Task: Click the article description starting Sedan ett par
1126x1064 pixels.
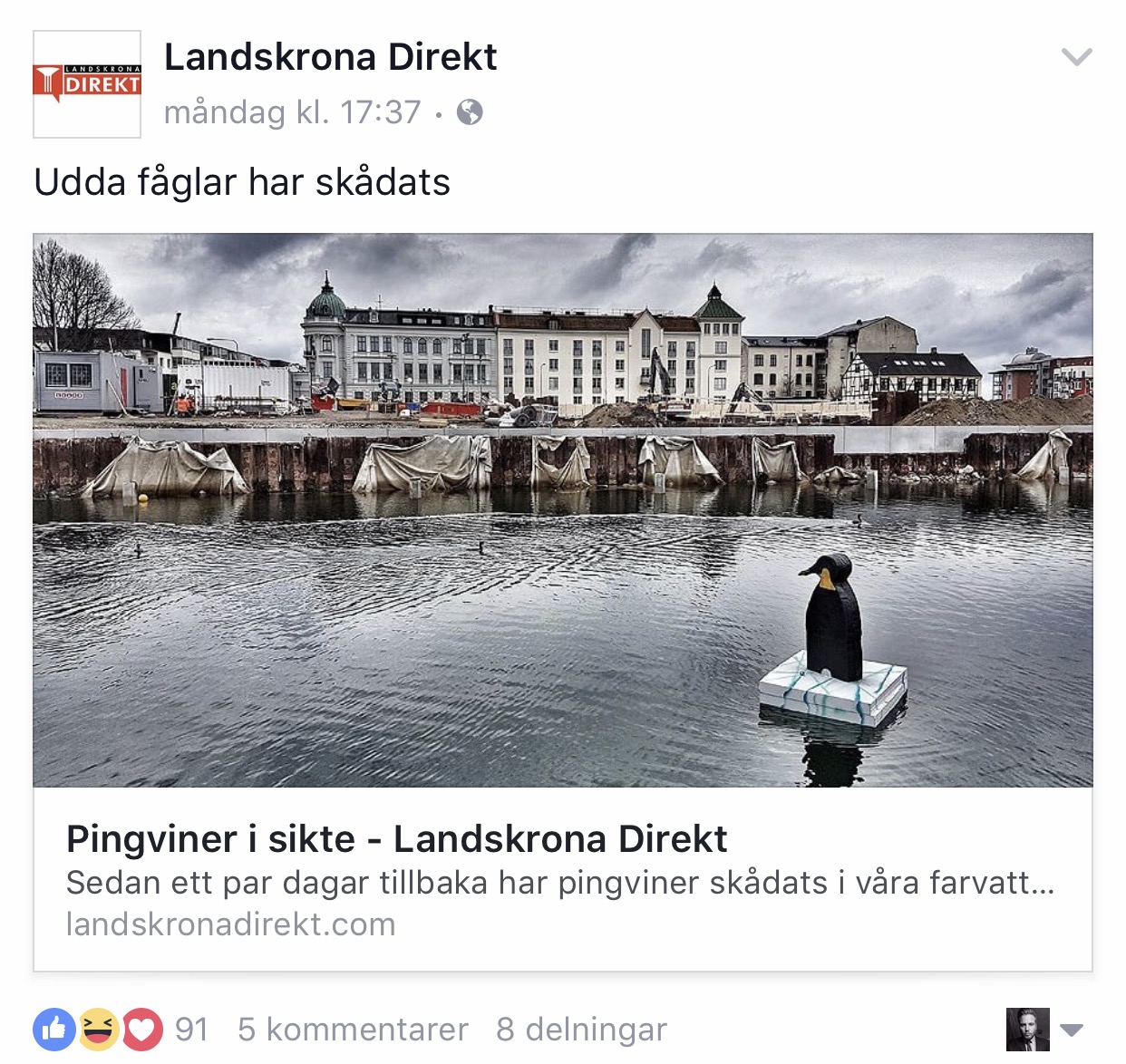Action: (560, 883)
